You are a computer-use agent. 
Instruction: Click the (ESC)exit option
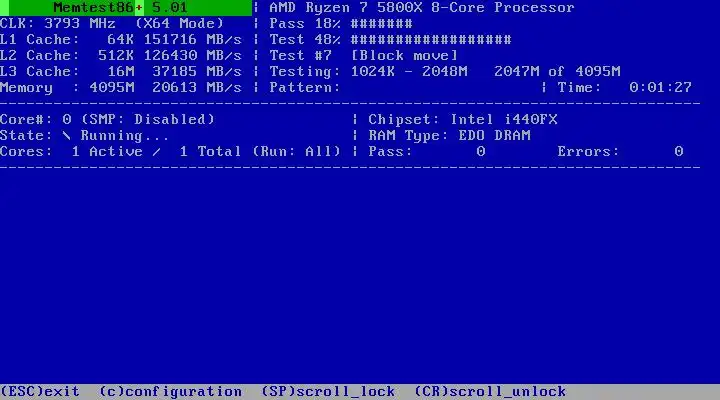click(x=40, y=392)
